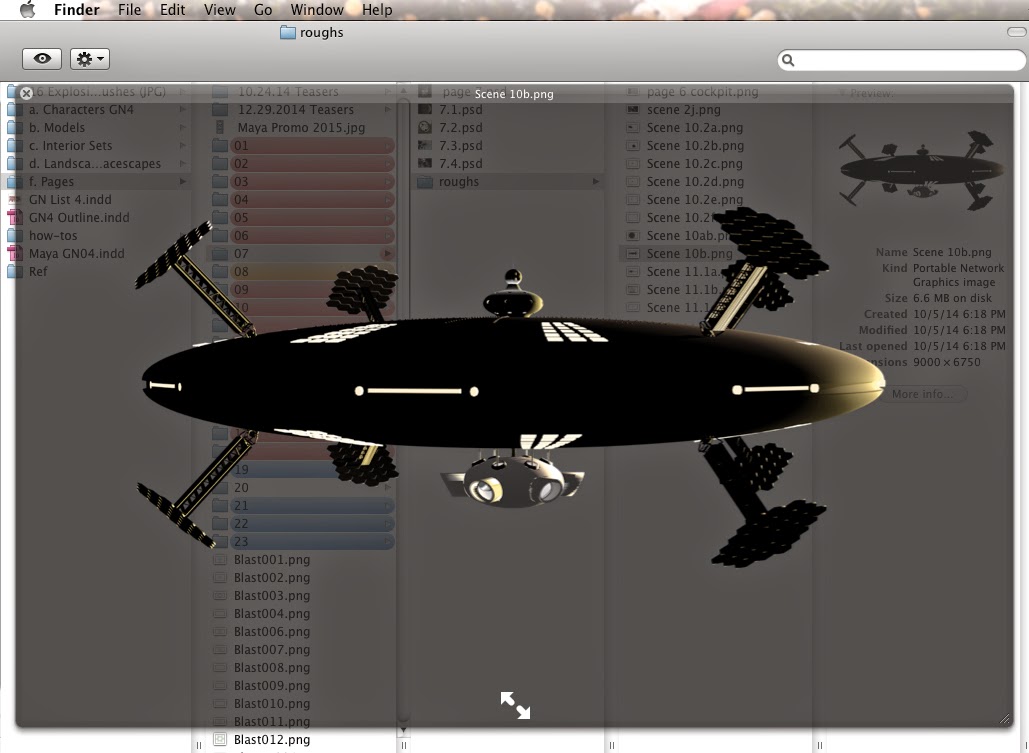Expand the 12.29.2014 Teasers folder arrow
This screenshot has width=1029, height=753.
(388, 110)
